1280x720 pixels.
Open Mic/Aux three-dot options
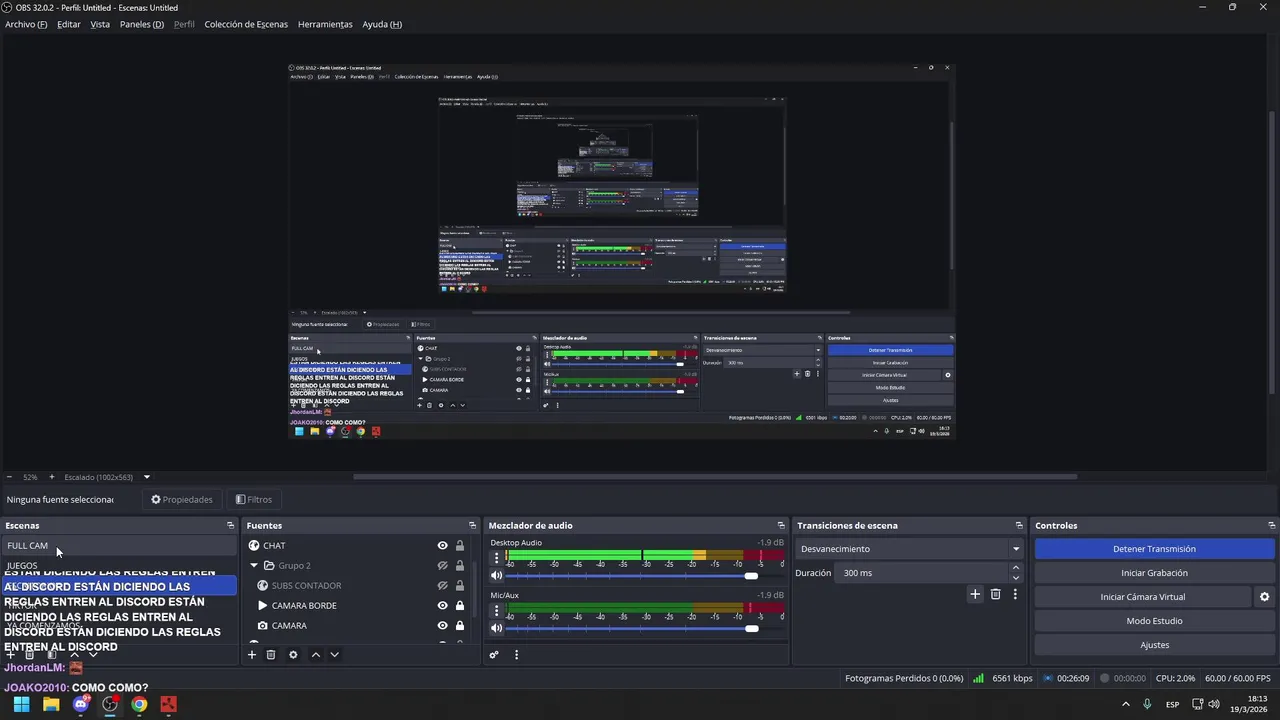(496, 610)
